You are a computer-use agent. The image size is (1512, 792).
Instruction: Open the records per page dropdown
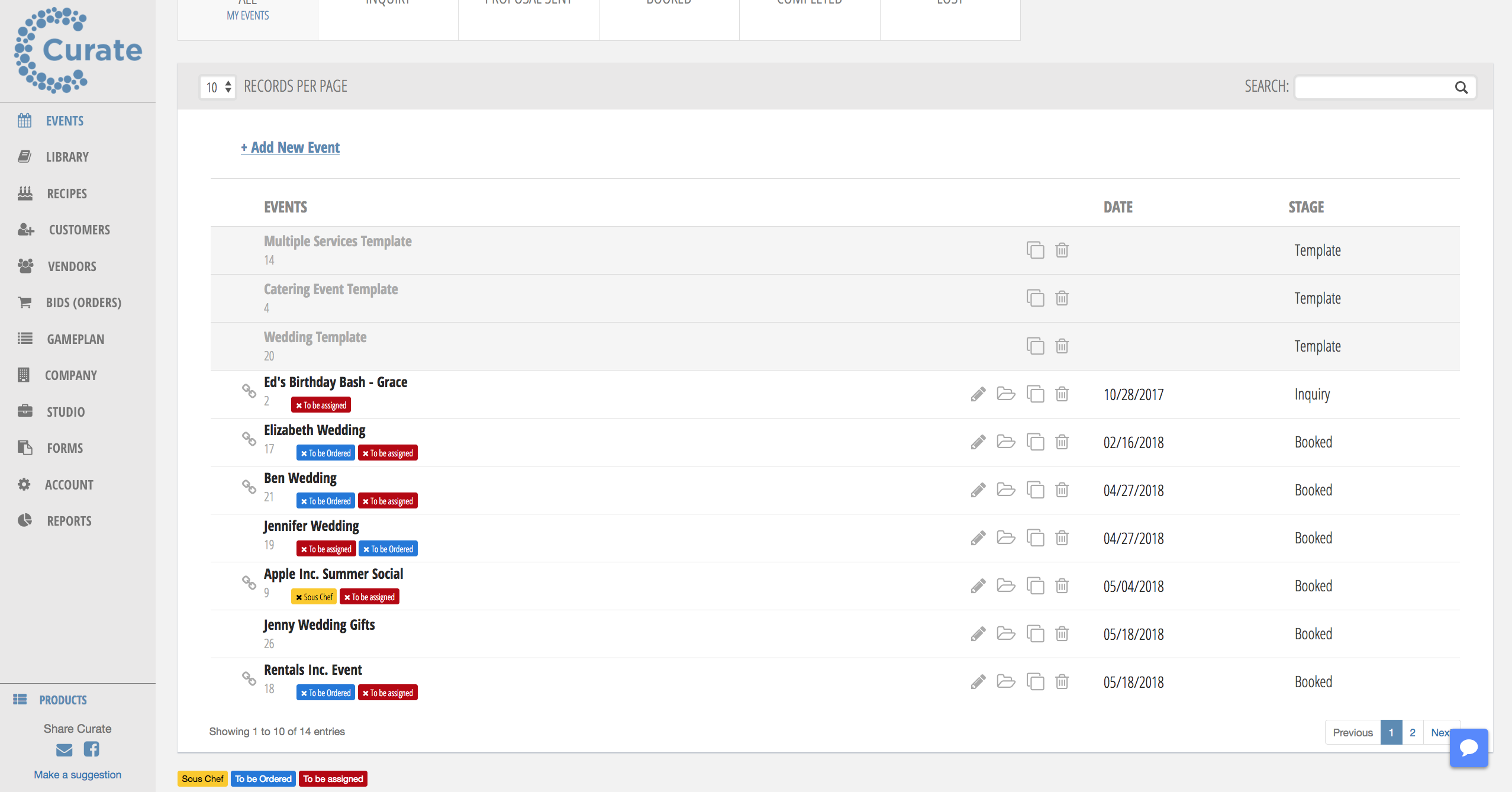pyautogui.click(x=218, y=87)
